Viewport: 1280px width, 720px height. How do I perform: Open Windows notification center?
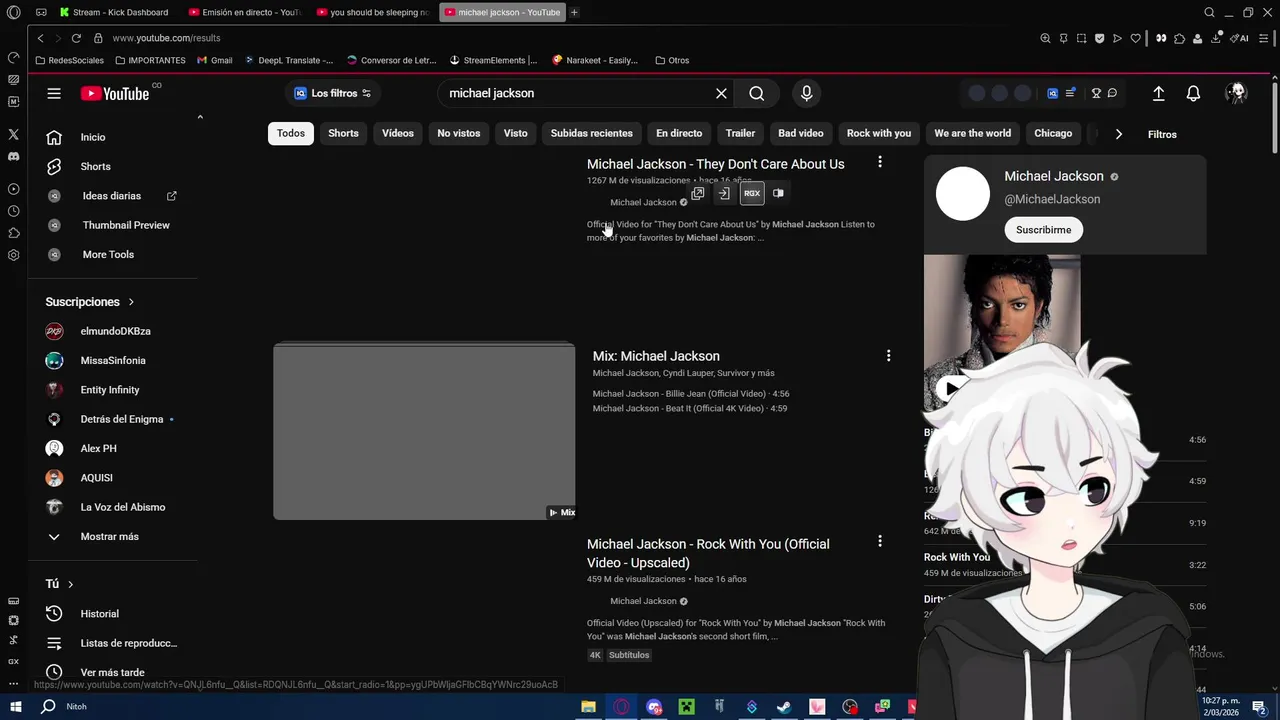coord(1259,707)
